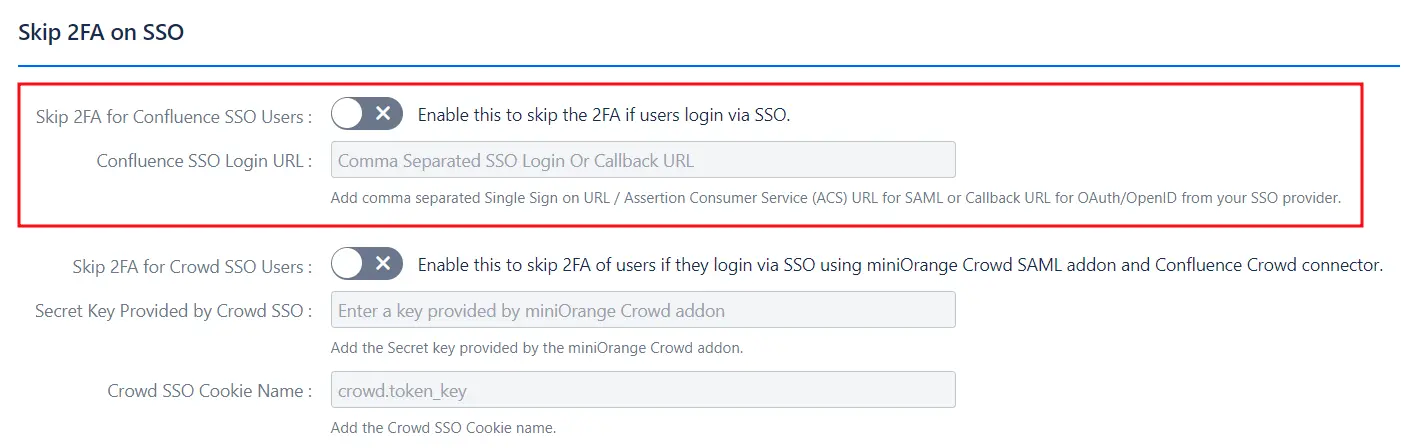Click the X icon in Crowd SSO toggle
The image size is (1416, 448).
[x=383, y=264]
